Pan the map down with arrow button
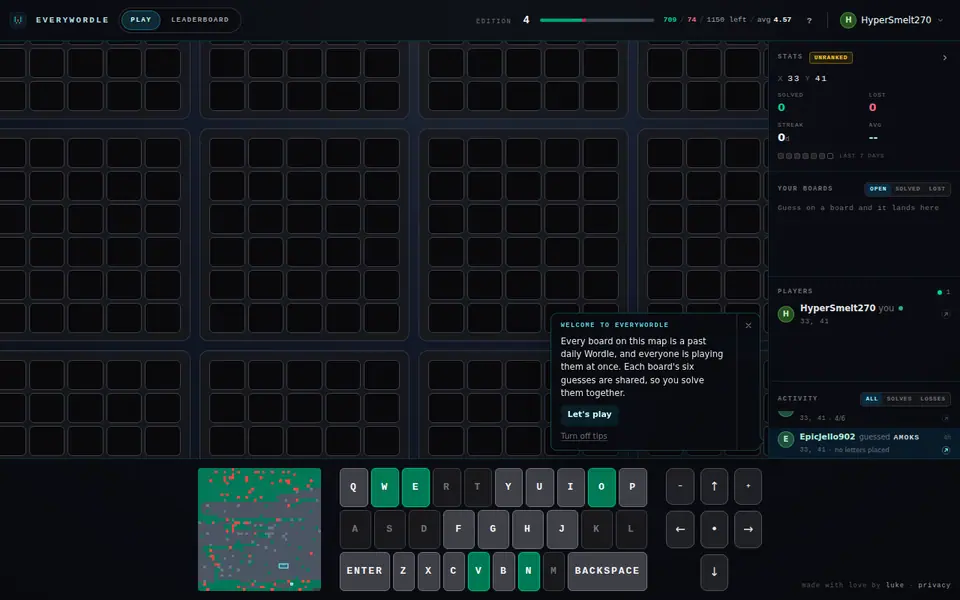 pyautogui.click(x=714, y=572)
